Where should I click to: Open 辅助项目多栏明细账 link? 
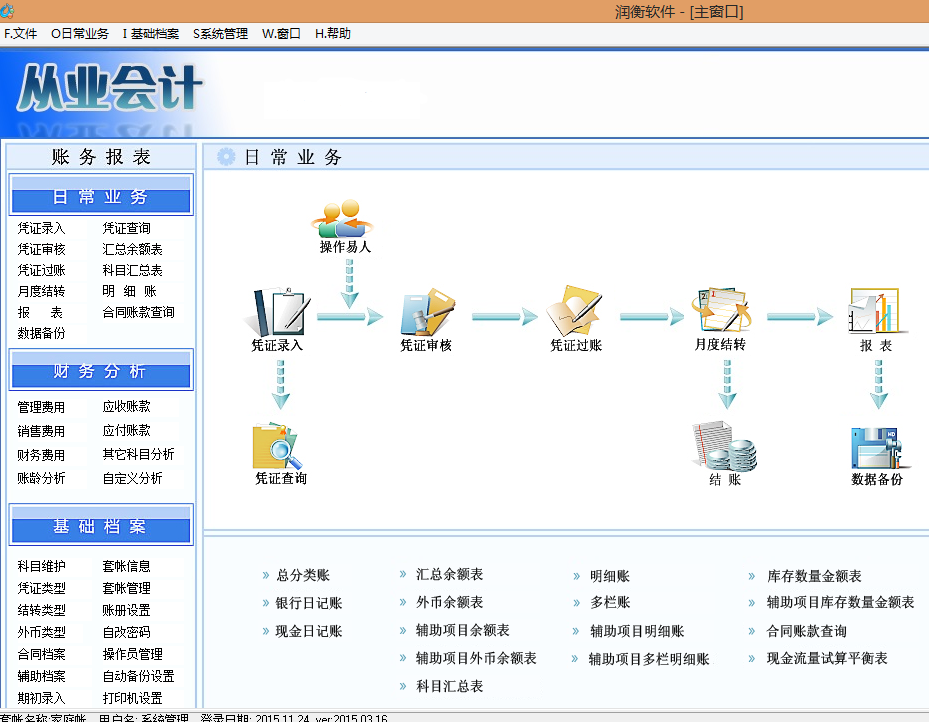click(x=649, y=659)
